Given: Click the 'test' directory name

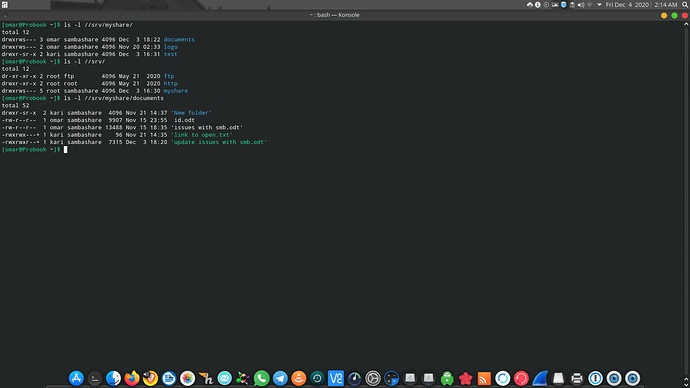Looking at the screenshot, I should [x=171, y=54].
